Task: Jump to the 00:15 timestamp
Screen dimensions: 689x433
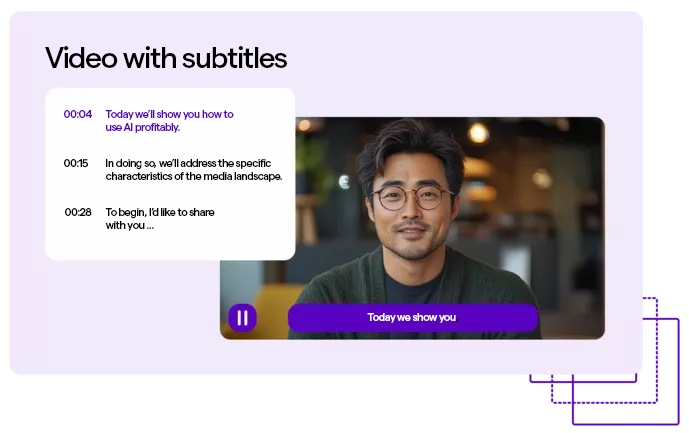Action: coord(76,164)
